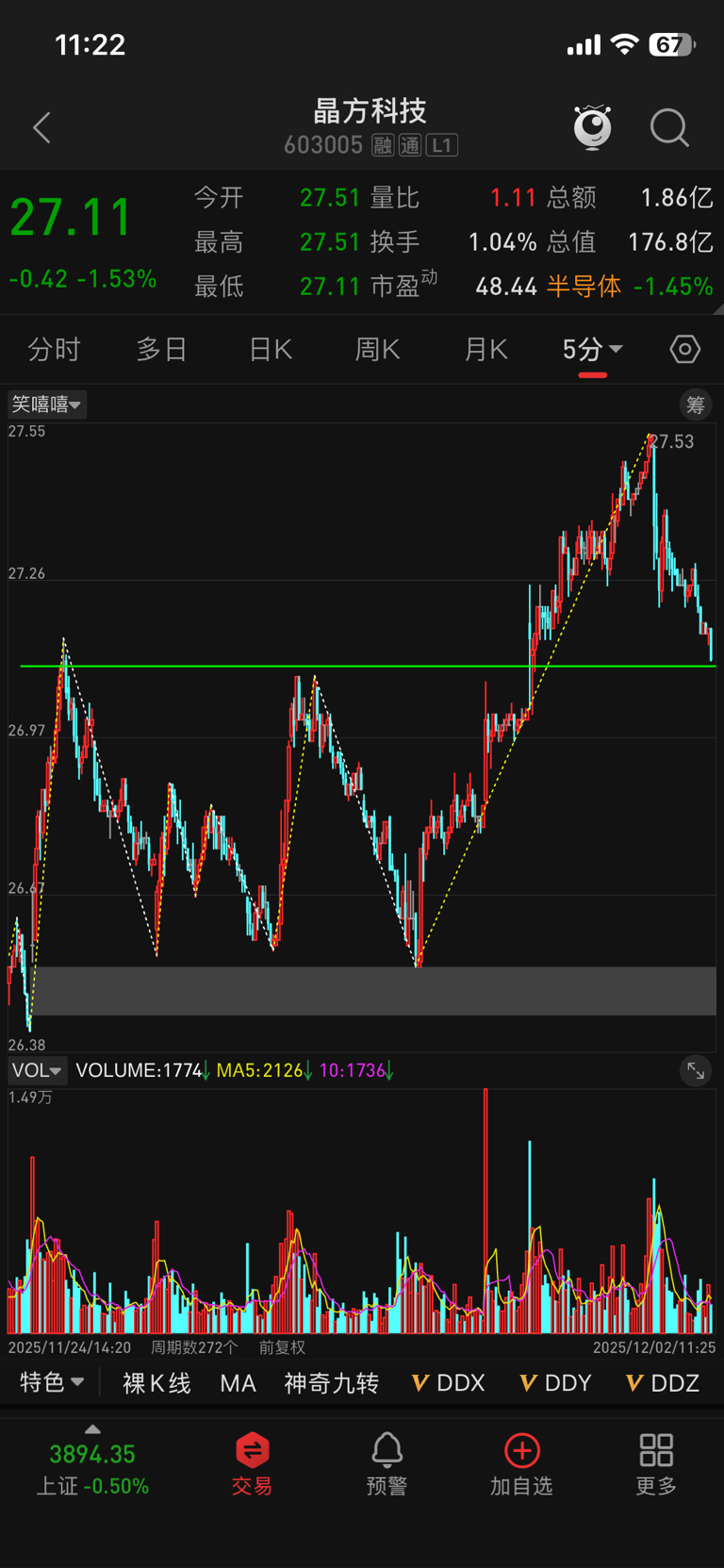Tap the status bar Wi-Fi icon
This screenshot has height=1568, width=724.
point(624,44)
